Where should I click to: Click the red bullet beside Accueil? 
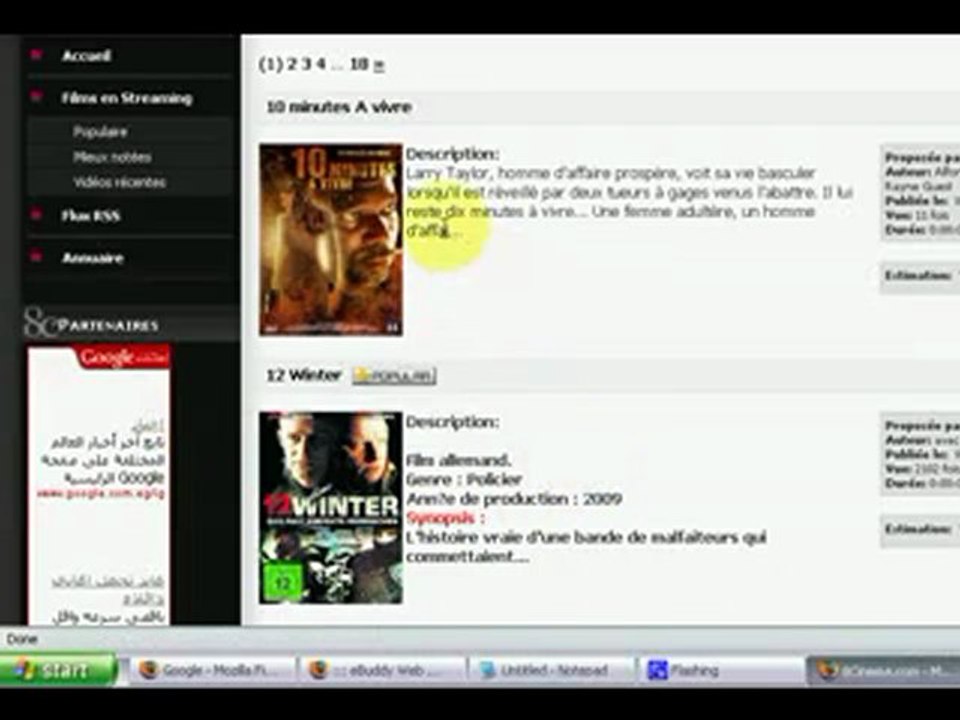click(x=36, y=55)
